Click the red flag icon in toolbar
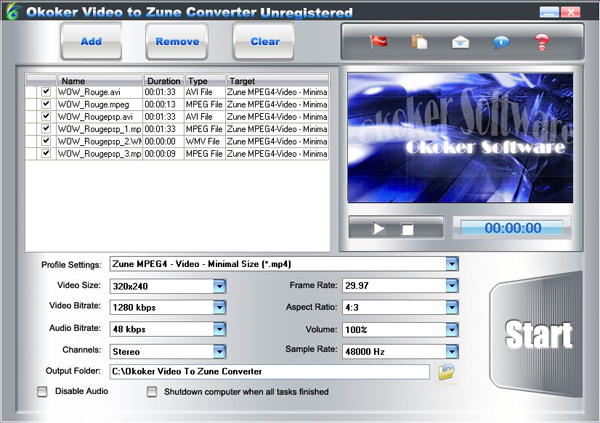 coord(378,41)
